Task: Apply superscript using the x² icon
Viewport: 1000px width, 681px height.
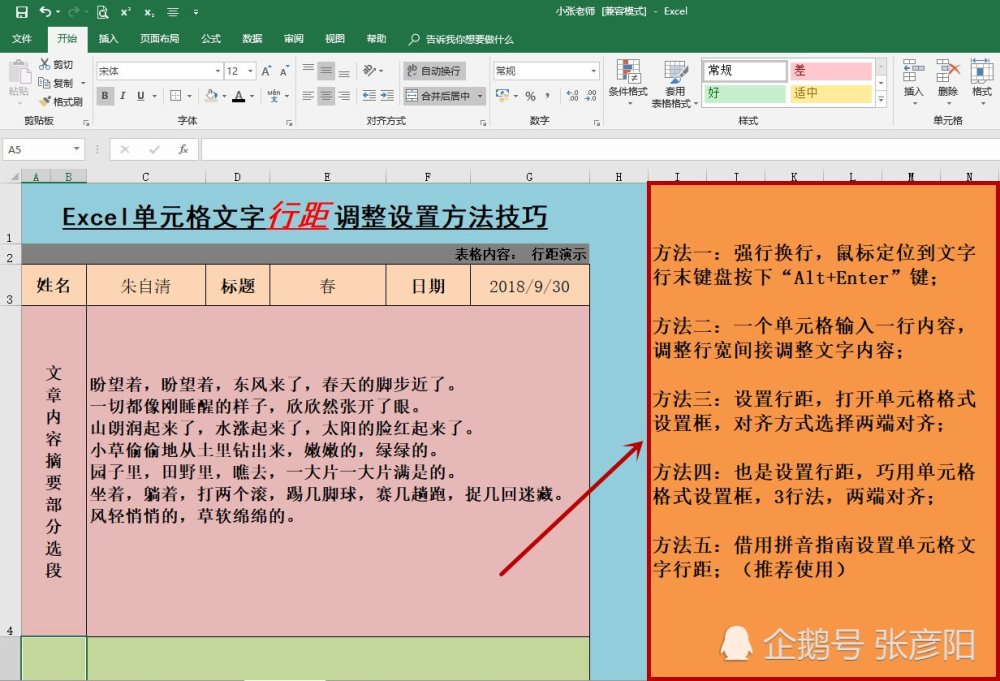Action: click(x=126, y=11)
